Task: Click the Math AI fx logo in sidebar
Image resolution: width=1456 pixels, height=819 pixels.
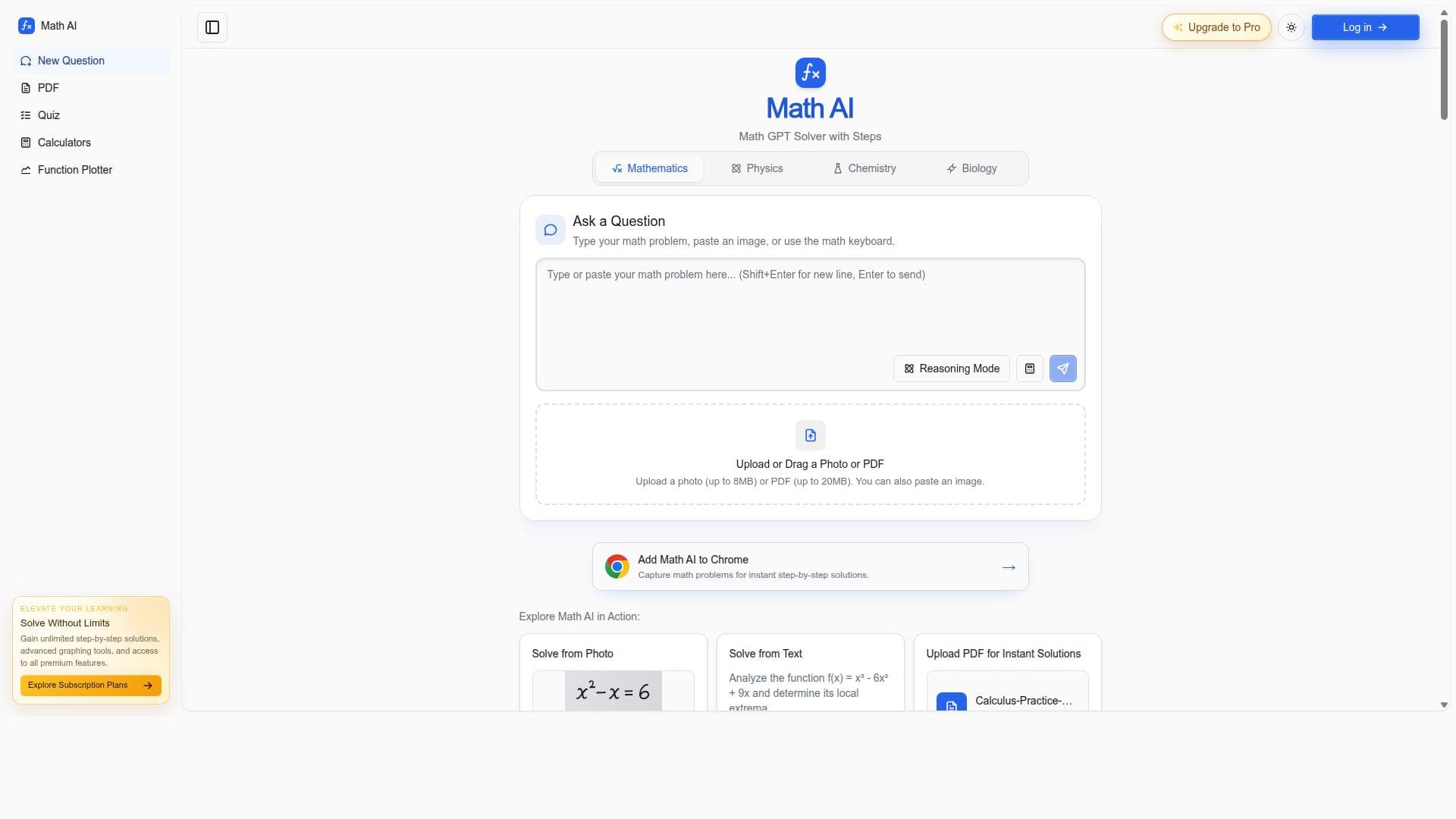Action: [27, 26]
